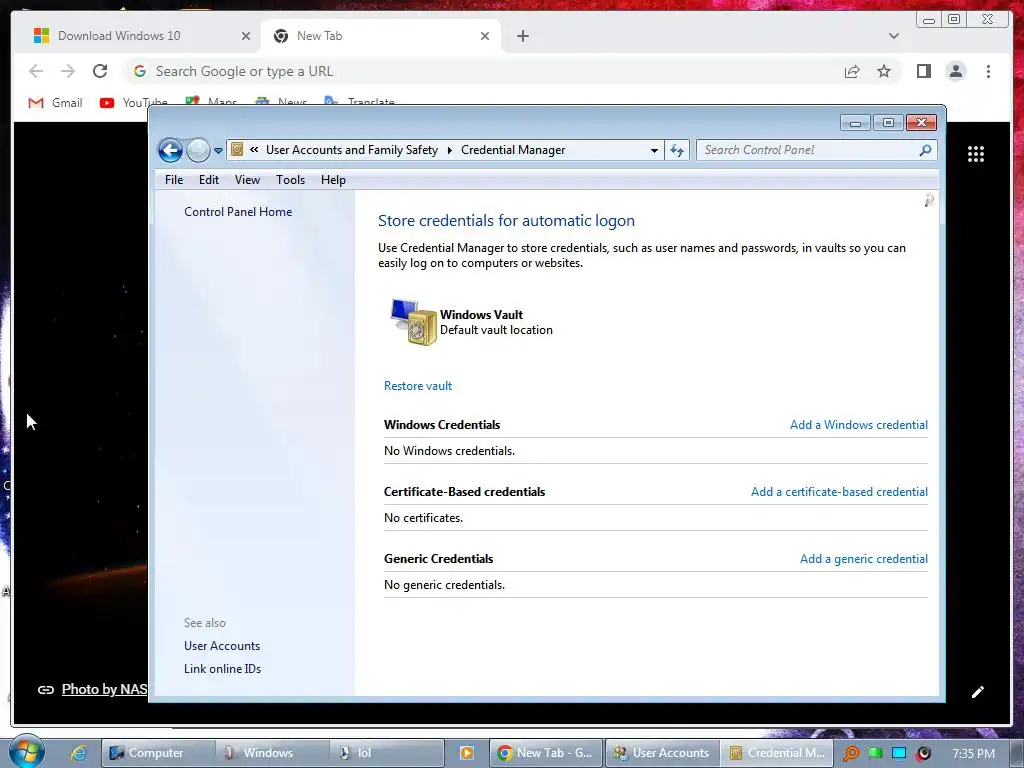1024x768 pixels.
Task: Switch to User Accounts taskbar button
Action: tap(662, 753)
